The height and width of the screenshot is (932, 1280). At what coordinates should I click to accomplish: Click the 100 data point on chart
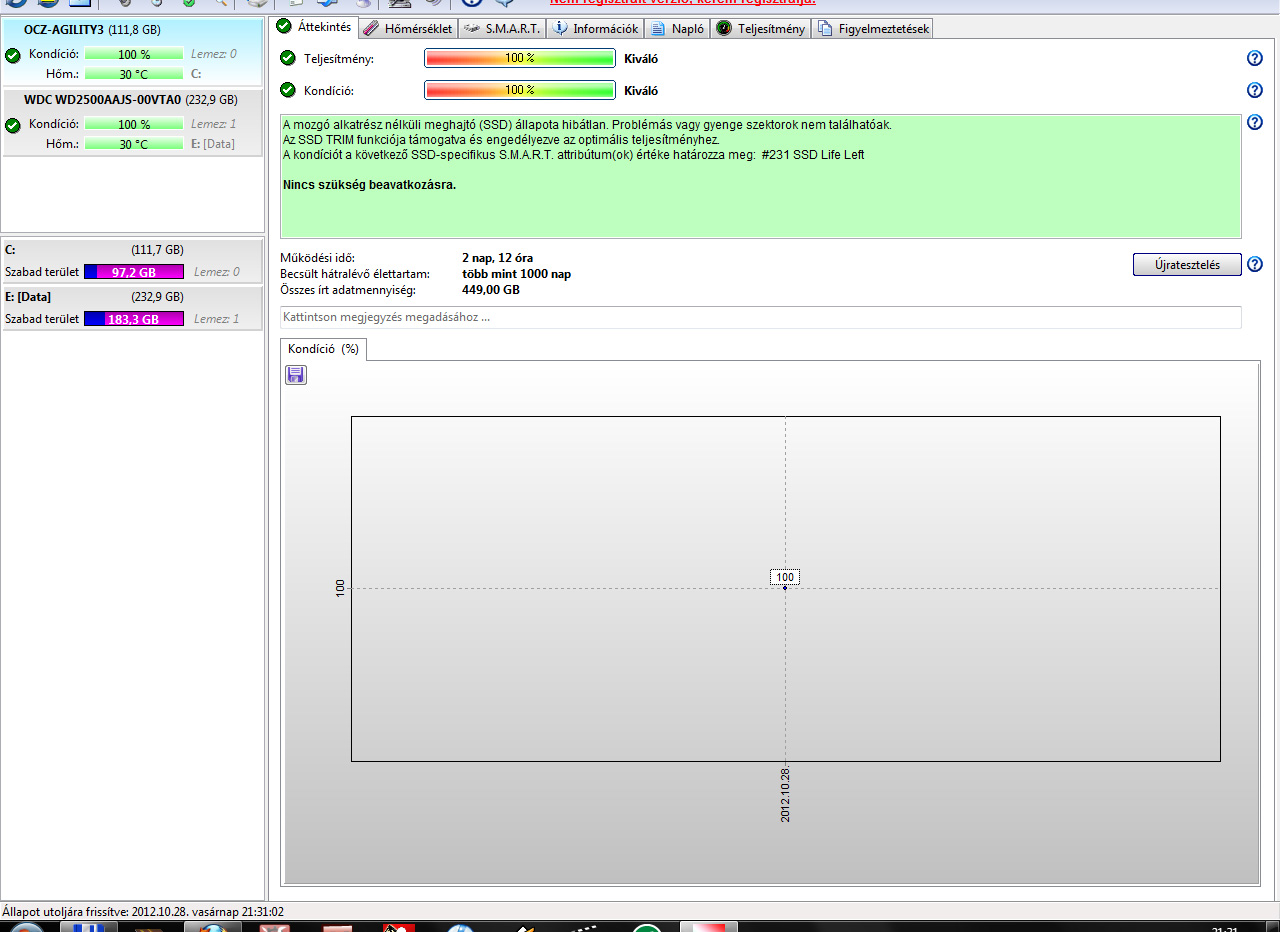785,587
